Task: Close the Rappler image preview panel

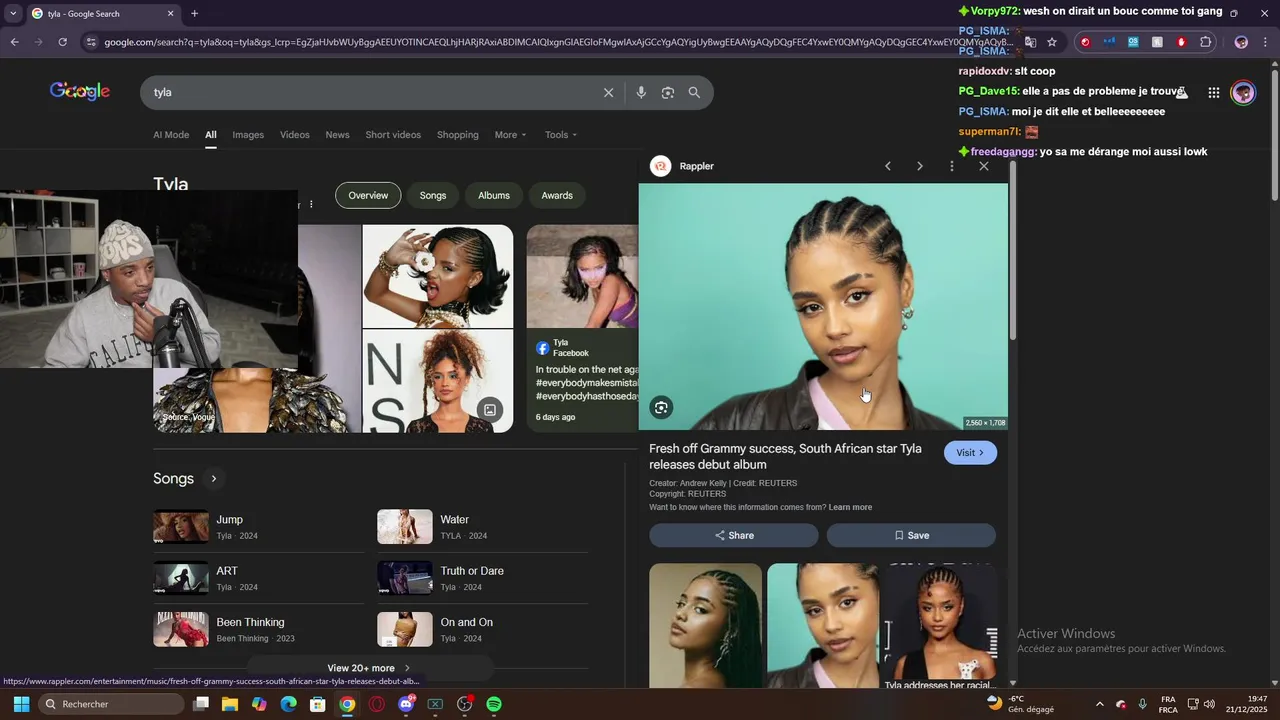Action: (x=984, y=166)
